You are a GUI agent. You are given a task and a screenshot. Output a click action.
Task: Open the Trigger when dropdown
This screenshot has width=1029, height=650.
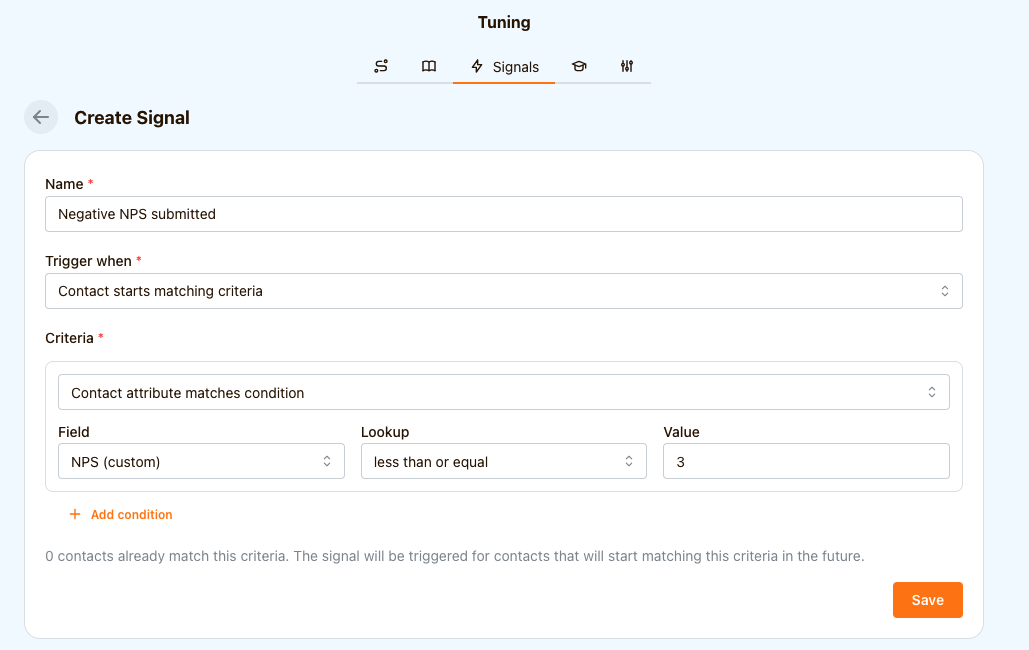click(504, 291)
